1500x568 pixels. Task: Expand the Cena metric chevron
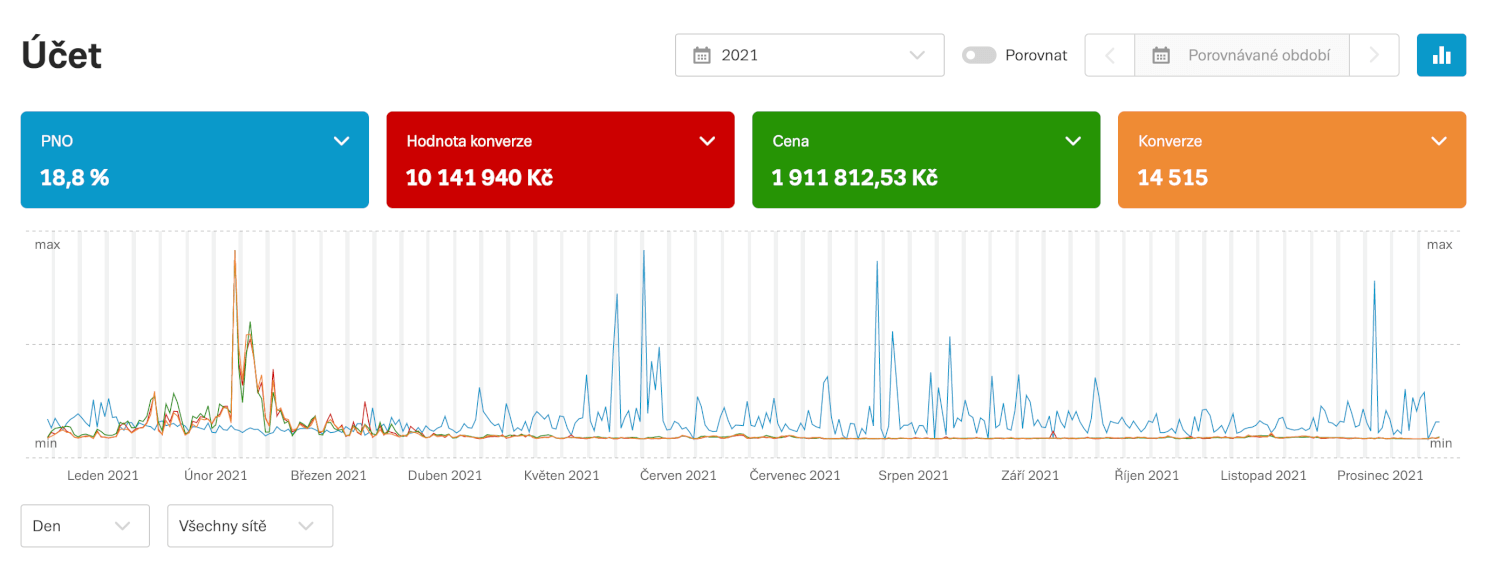[x=1074, y=141]
